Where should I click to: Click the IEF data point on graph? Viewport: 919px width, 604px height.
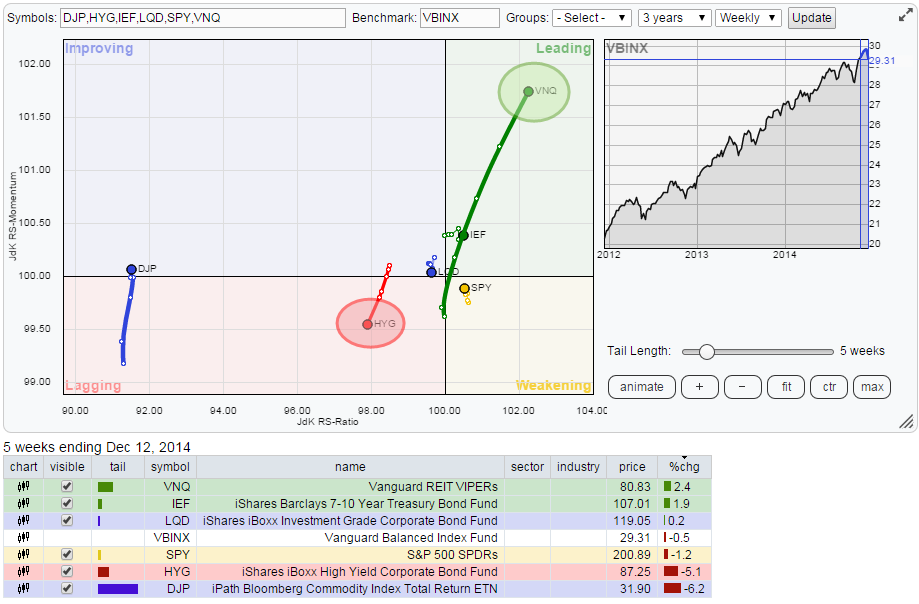pyautogui.click(x=464, y=236)
